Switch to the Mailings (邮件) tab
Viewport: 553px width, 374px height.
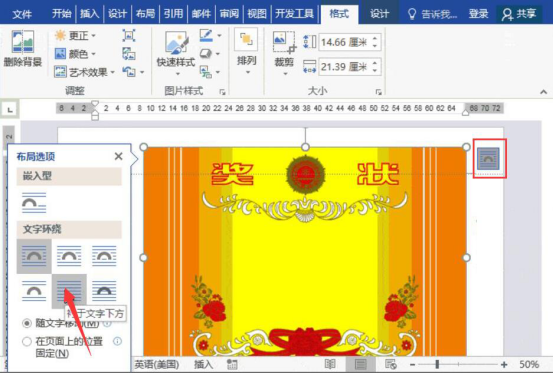pyautogui.click(x=201, y=14)
